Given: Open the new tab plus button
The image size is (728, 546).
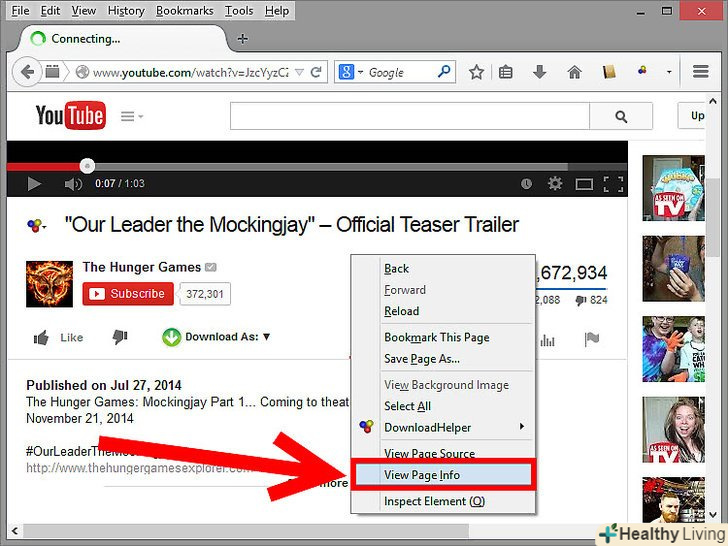Looking at the screenshot, I should [242, 39].
